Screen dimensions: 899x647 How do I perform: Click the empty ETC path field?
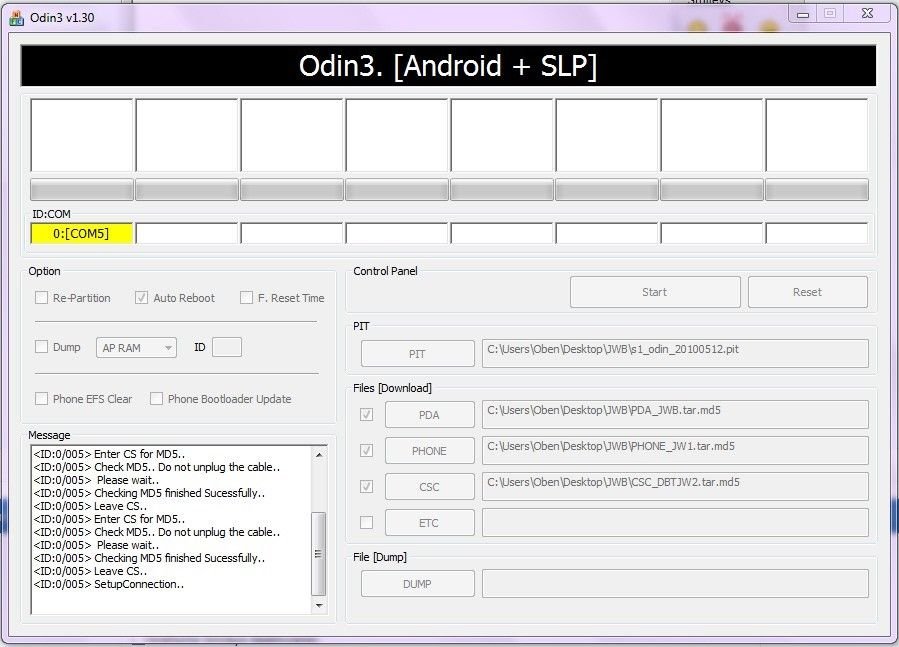click(675, 523)
